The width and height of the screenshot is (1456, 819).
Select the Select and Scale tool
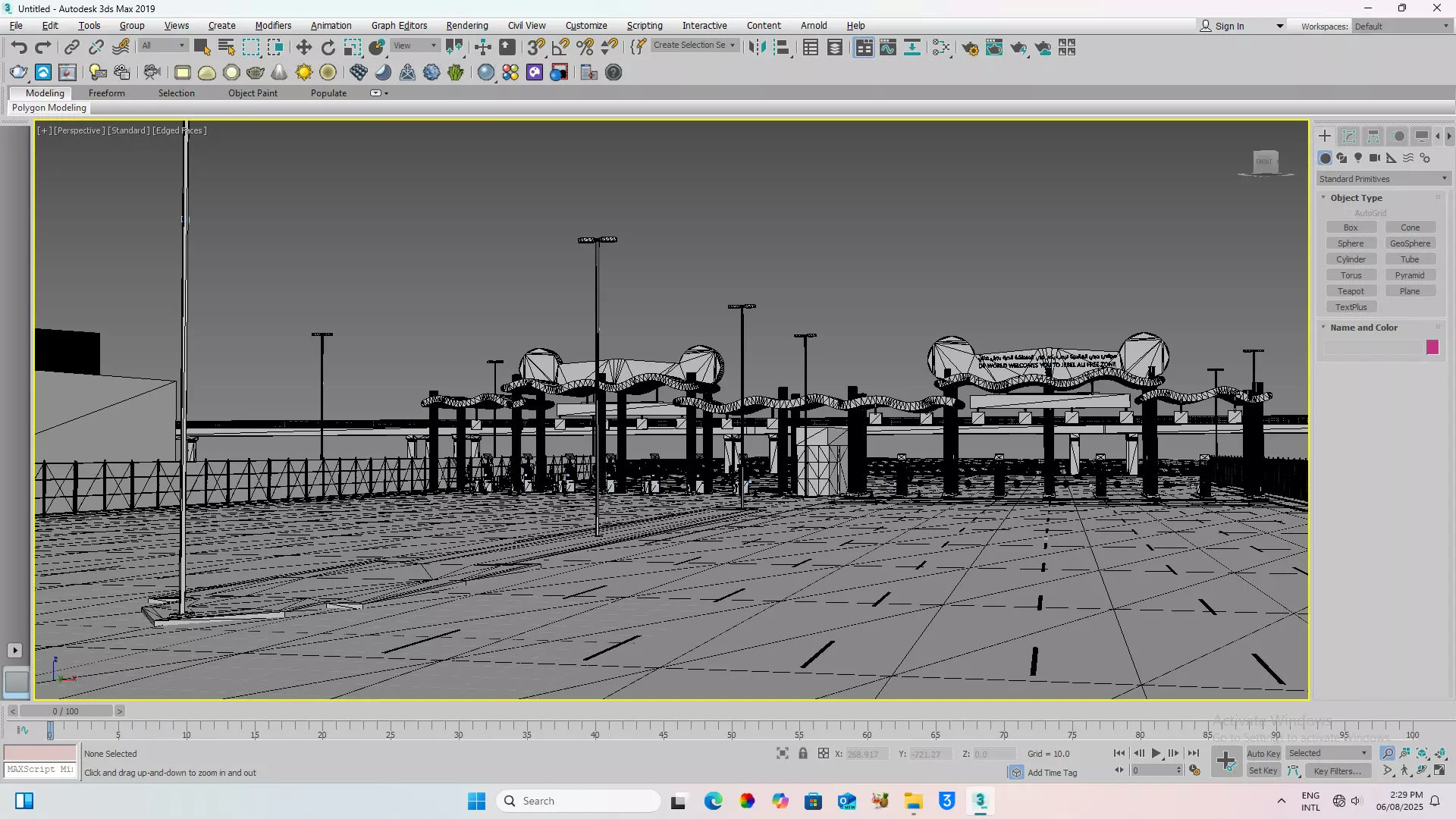(353, 48)
